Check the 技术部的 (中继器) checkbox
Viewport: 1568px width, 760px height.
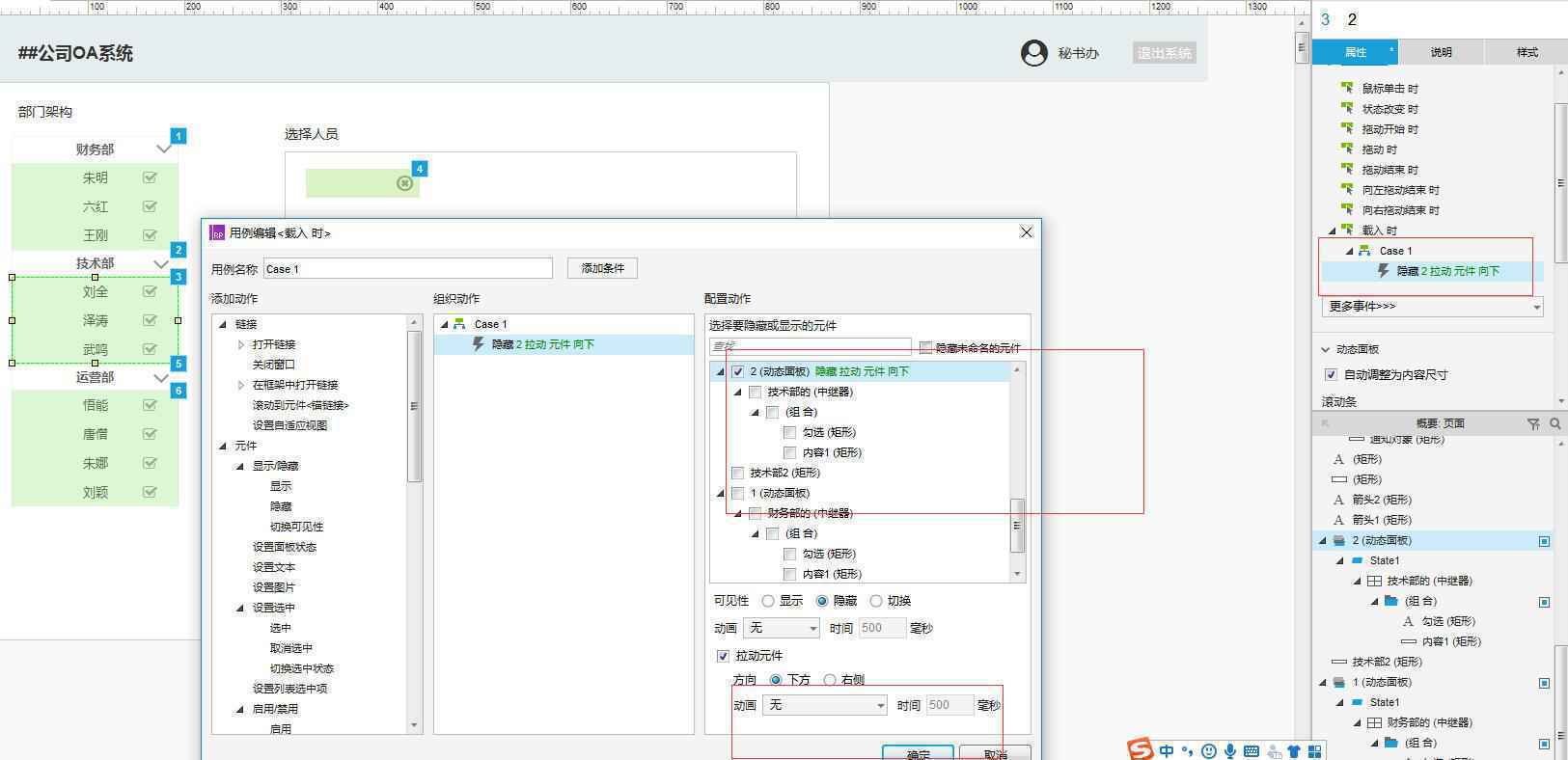click(756, 392)
